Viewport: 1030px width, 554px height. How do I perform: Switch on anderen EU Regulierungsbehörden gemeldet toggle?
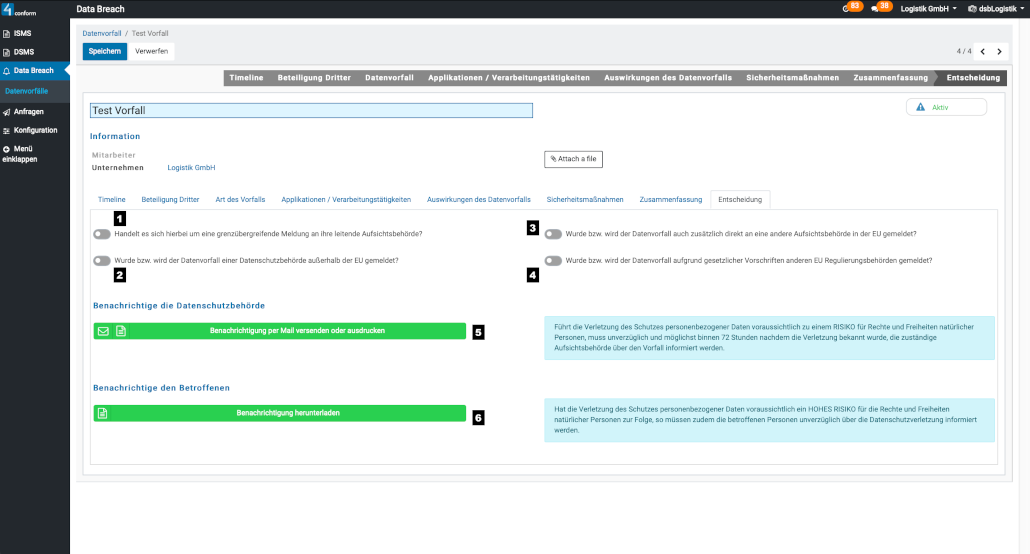(553, 260)
